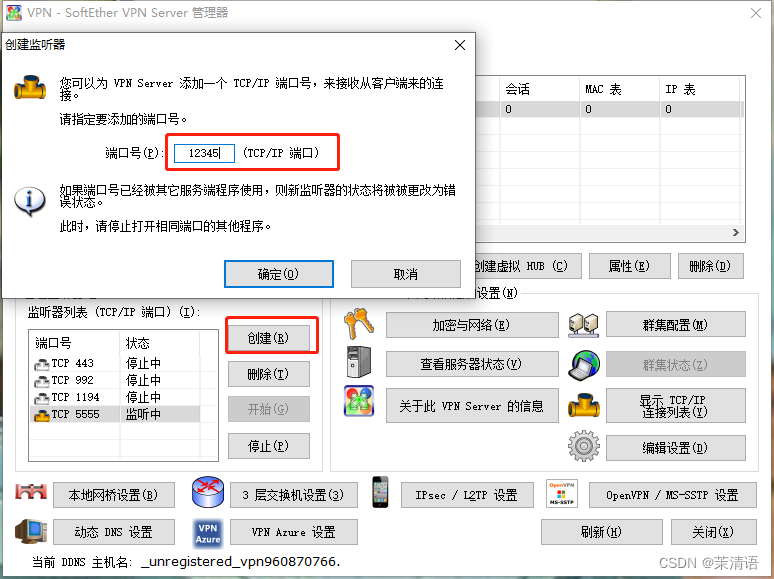Click the VPN Server about icon
Screen dimensions: 774x579
(x=359, y=401)
